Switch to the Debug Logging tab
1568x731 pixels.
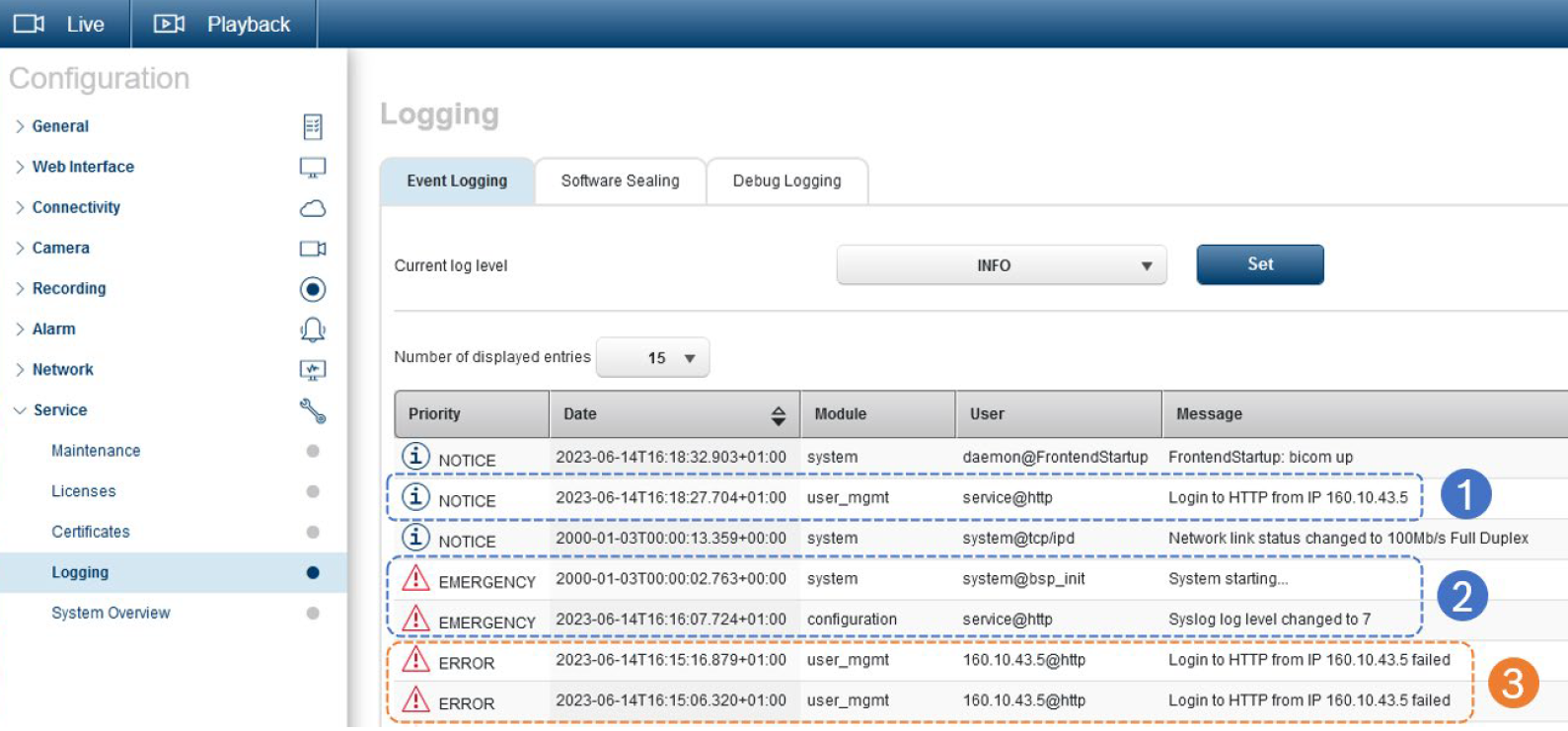[786, 182]
